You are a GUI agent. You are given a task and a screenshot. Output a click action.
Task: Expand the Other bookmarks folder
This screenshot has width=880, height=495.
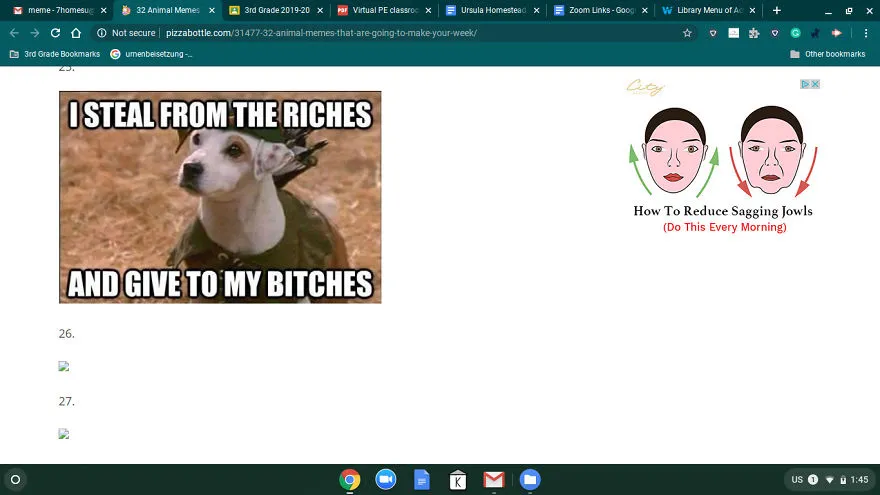click(828, 54)
